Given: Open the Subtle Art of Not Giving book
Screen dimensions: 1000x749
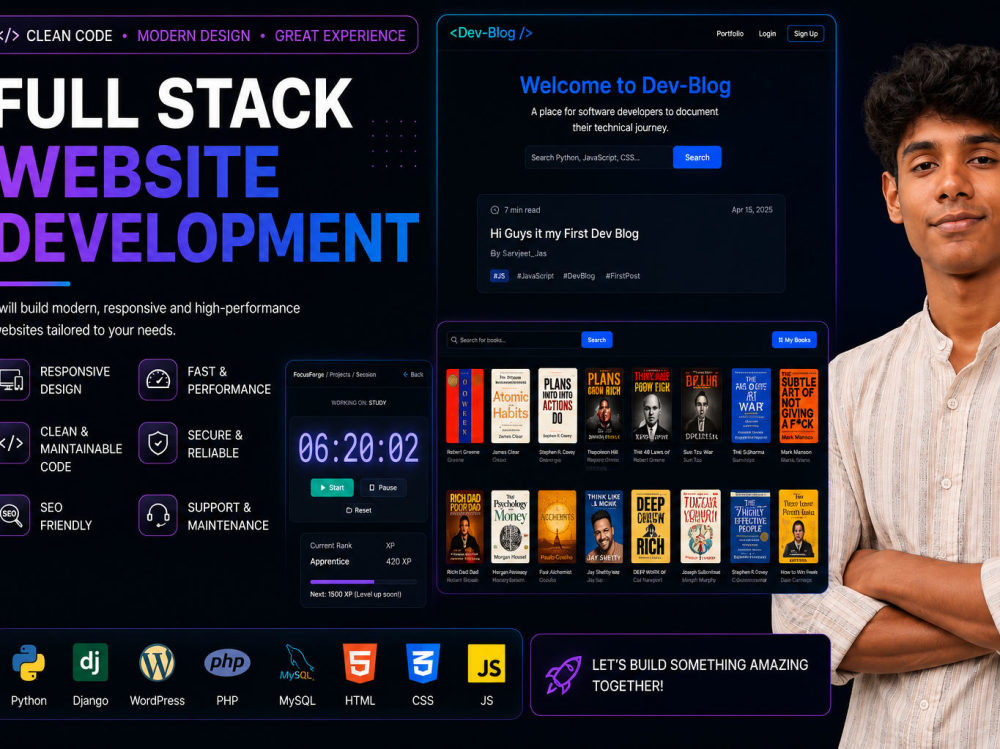Looking at the screenshot, I should pos(798,406).
